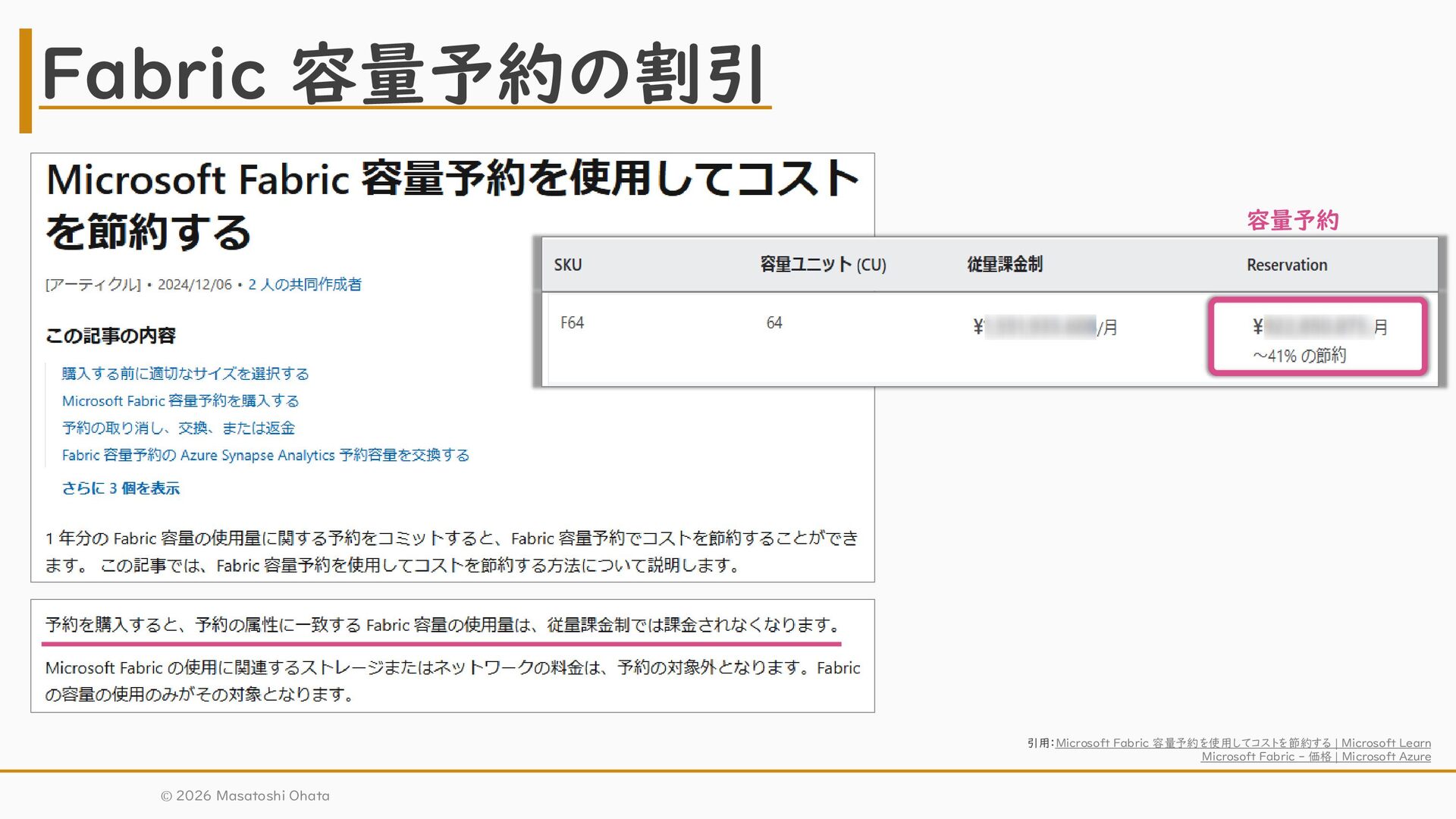Select the F64 SKU cell
The height and width of the screenshot is (819, 1456).
coord(572,323)
